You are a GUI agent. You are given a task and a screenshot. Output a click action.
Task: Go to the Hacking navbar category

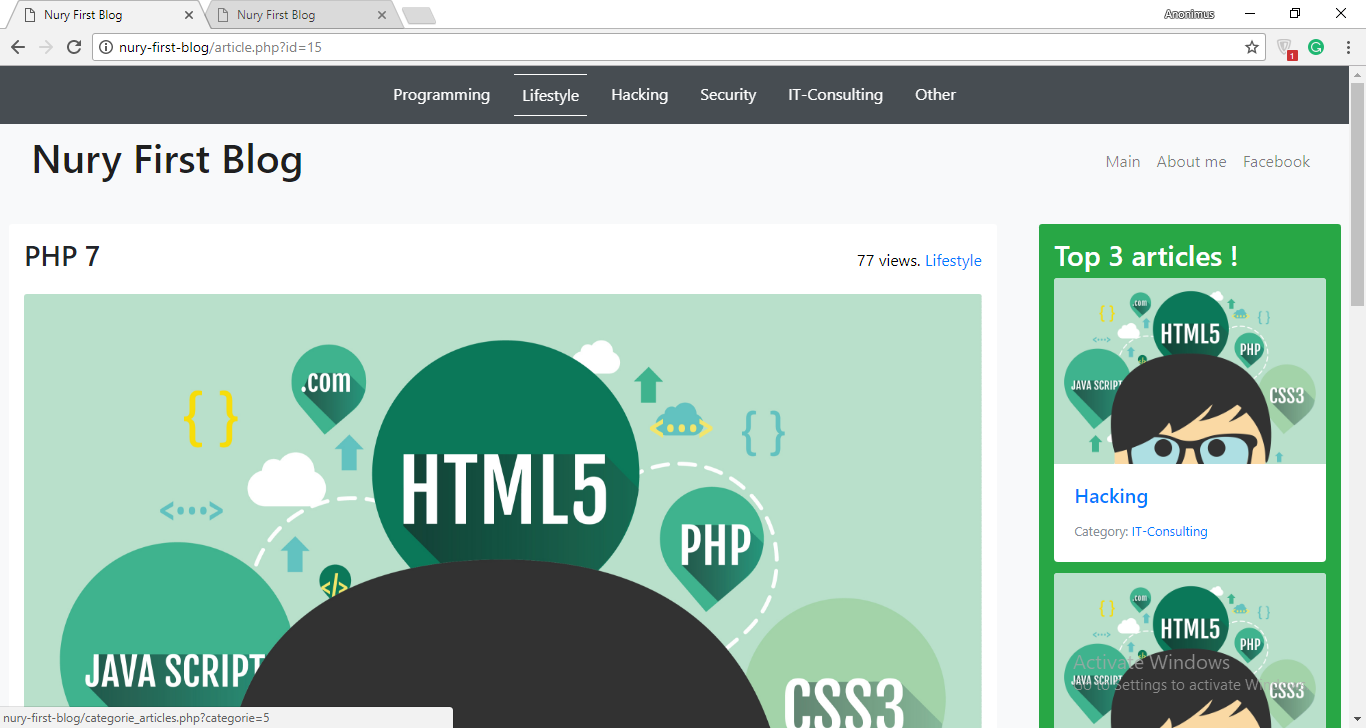639,95
